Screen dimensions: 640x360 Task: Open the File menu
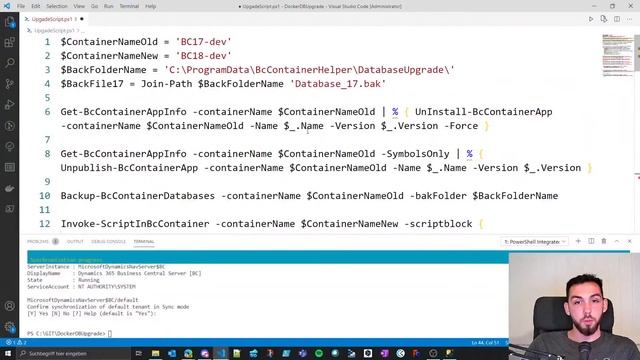coord(21,6)
